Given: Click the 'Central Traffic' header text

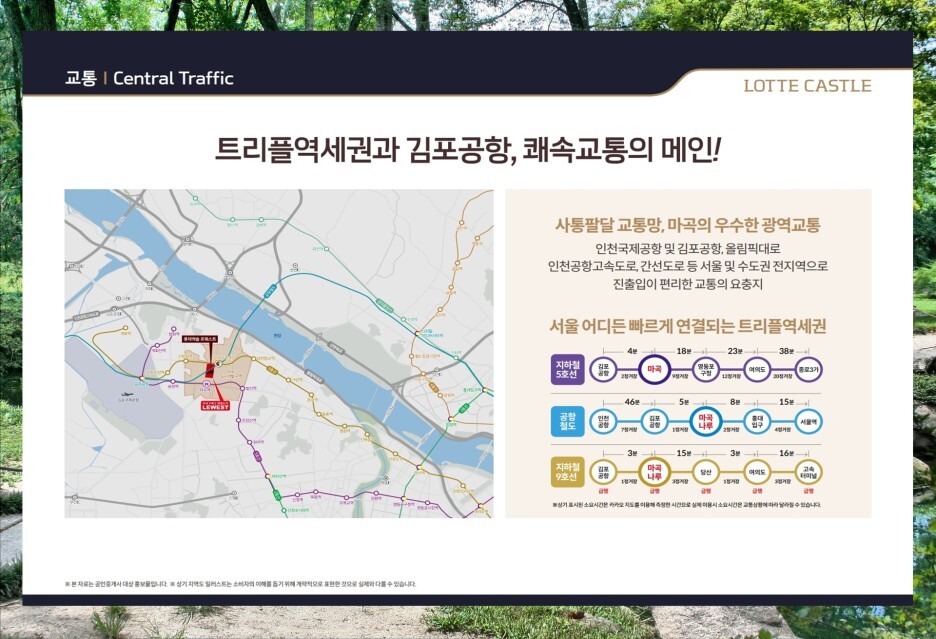Looking at the screenshot, I should coord(173,78).
